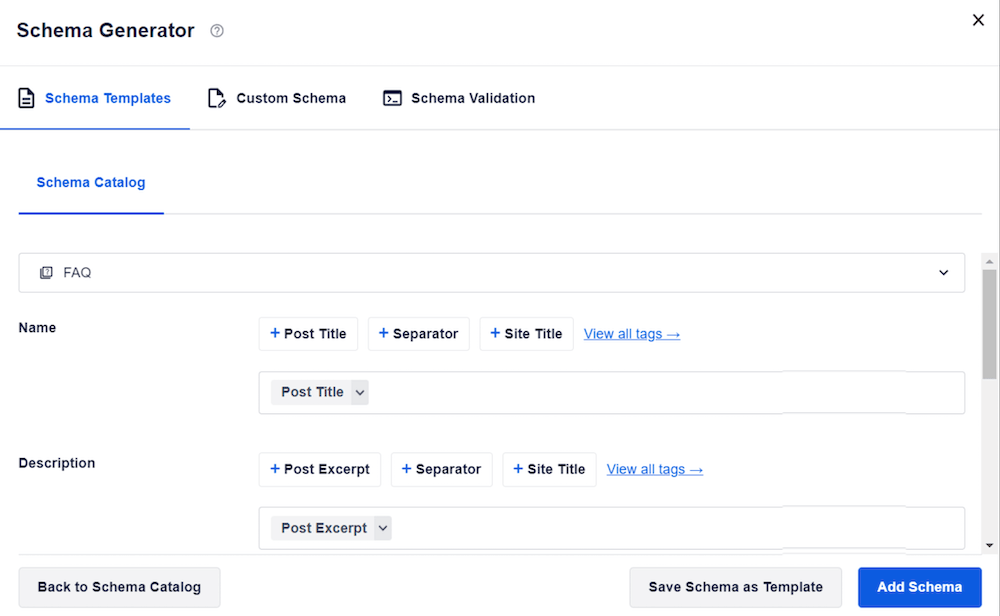Image resolution: width=1000 pixels, height=616 pixels.
Task: Add Site Title tag to Description
Action: coord(549,469)
